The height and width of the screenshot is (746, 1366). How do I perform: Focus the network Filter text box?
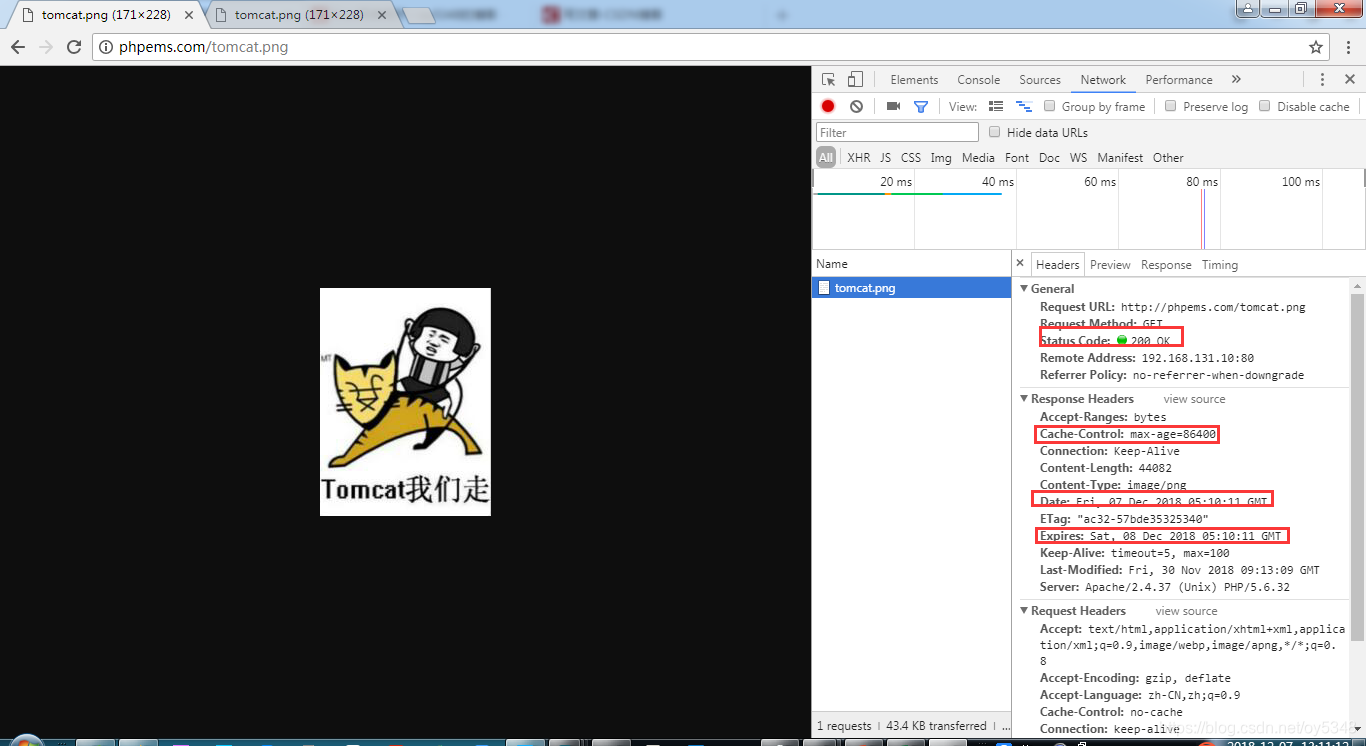(897, 132)
